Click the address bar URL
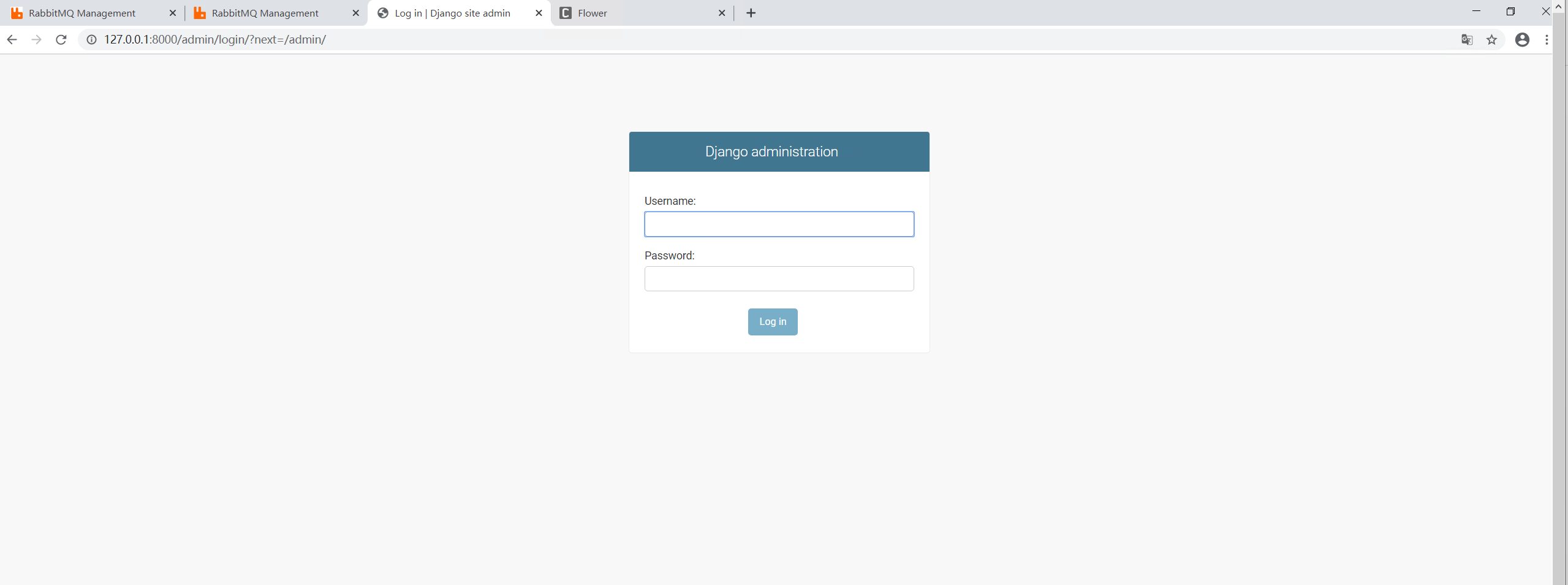Screen dimensions: 1568x585 (x=215, y=40)
